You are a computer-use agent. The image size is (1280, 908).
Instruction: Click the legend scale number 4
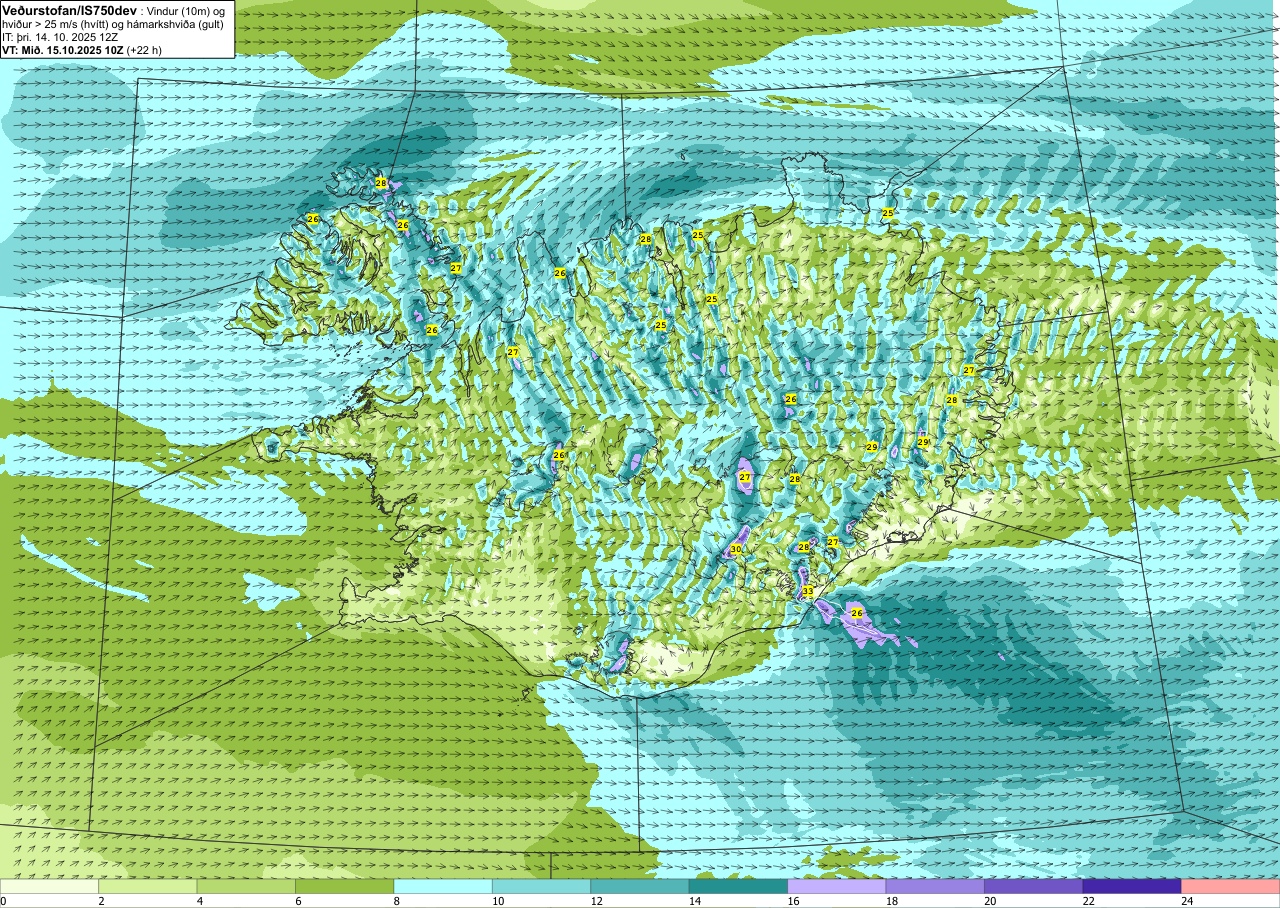click(200, 901)
